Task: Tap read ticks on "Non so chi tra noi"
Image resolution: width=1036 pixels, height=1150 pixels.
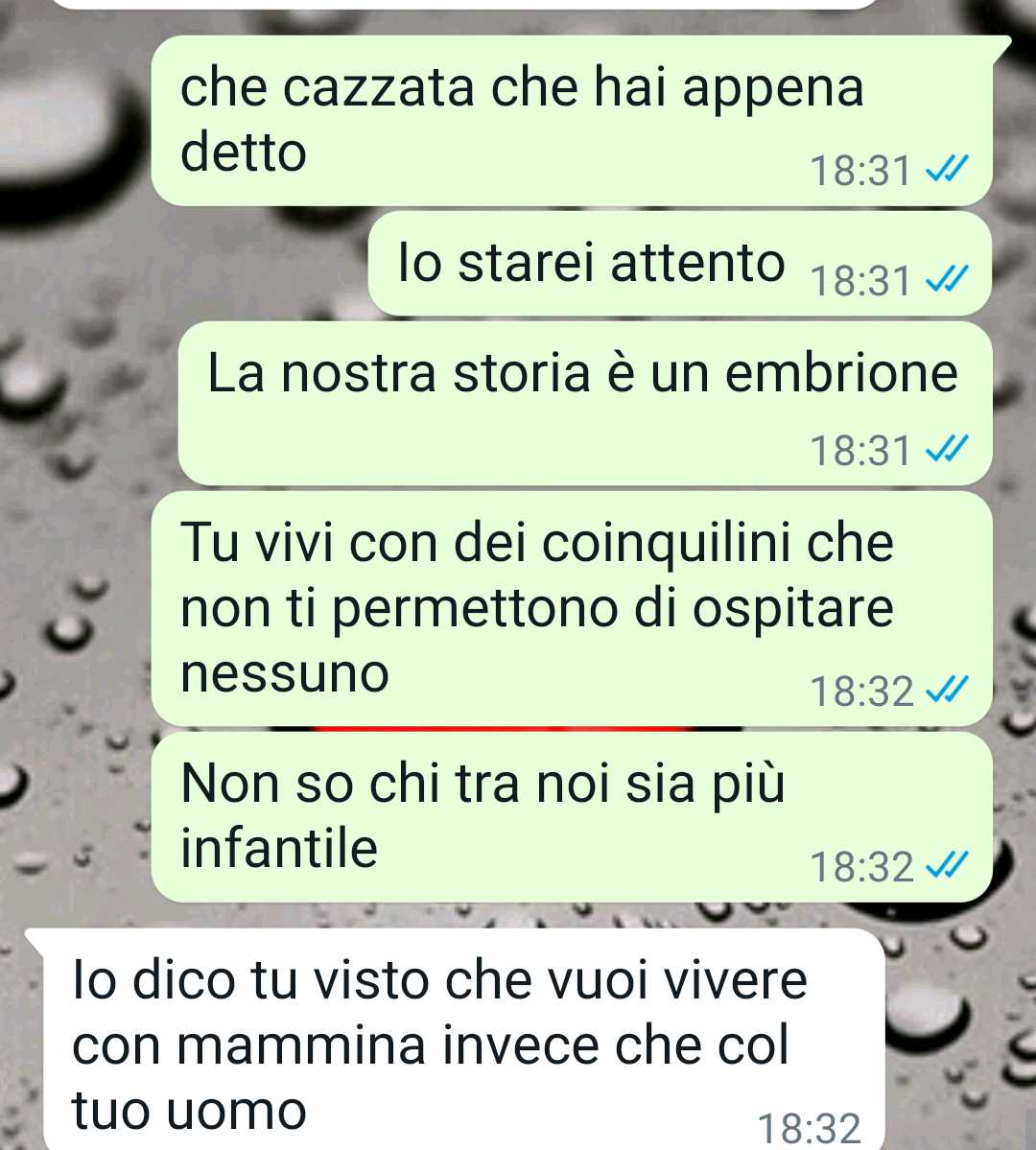Action: [x=947, y=866]
